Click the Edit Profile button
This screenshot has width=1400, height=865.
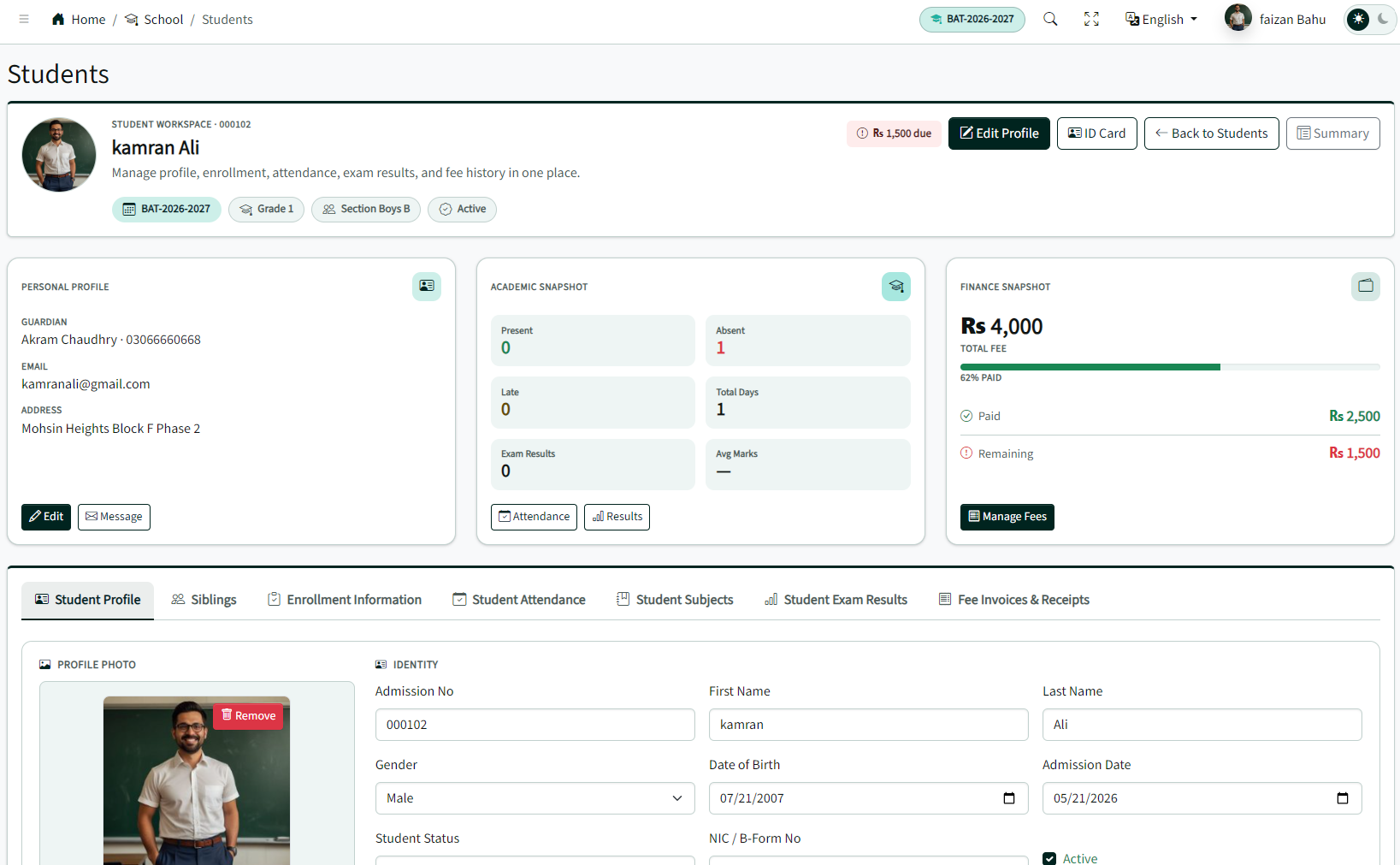coord(999,133)
